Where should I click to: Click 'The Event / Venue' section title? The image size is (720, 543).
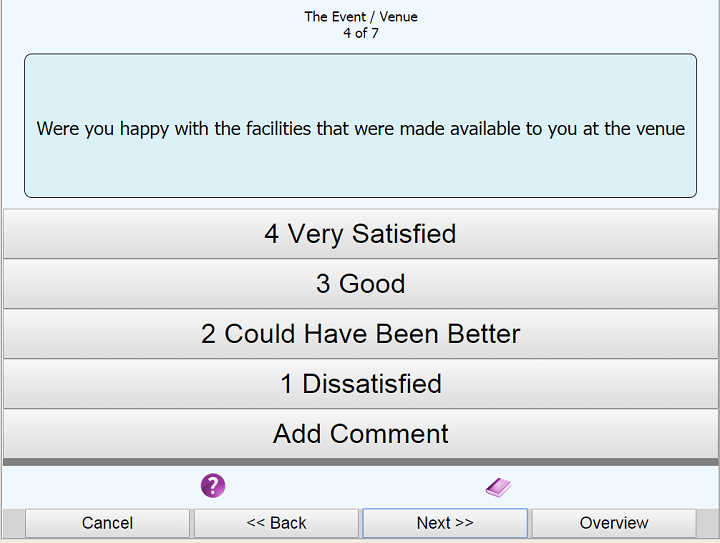pyautogui.click(x=360, y=16)
